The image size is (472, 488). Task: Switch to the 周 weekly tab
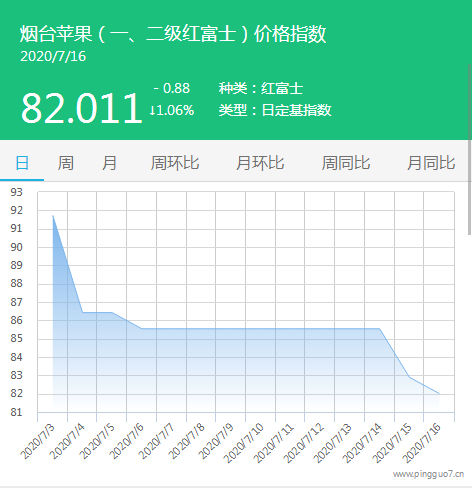pyautogui.click(x=66, y=163)
